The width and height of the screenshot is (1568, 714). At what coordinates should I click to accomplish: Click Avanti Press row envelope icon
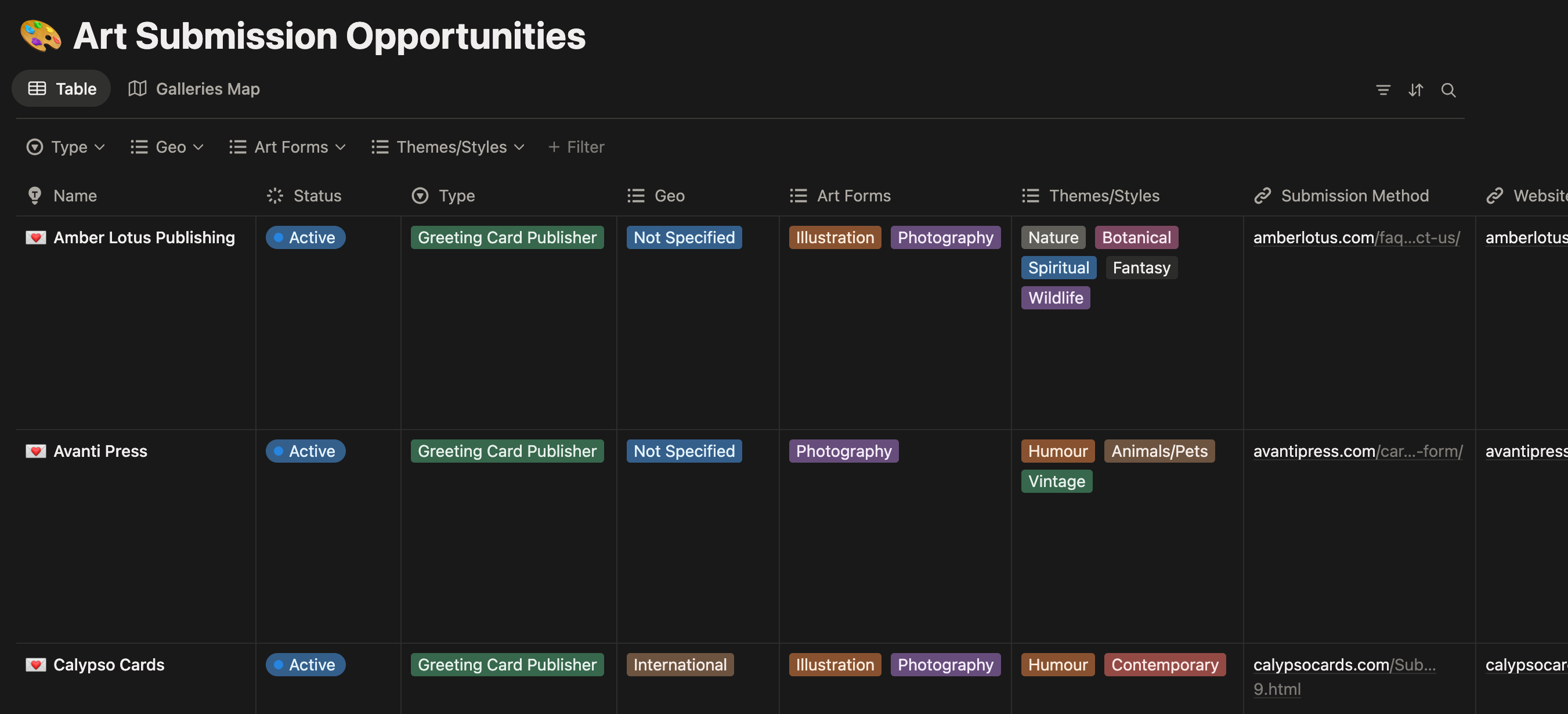(x=35, y=451)
